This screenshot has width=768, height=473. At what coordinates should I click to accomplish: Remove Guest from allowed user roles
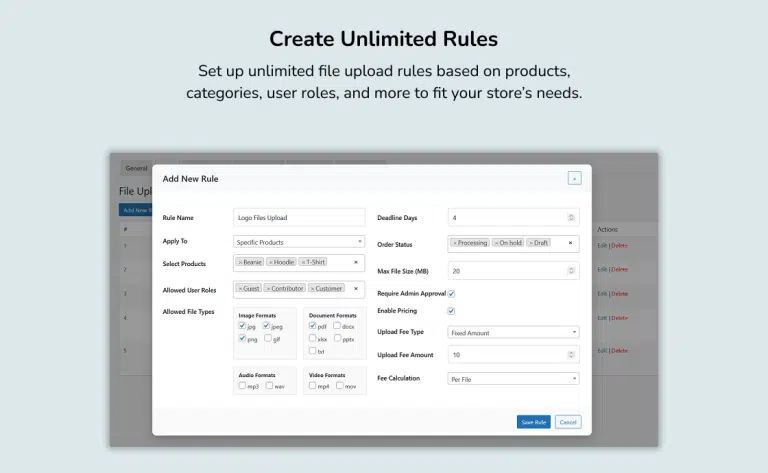[240, 288]
